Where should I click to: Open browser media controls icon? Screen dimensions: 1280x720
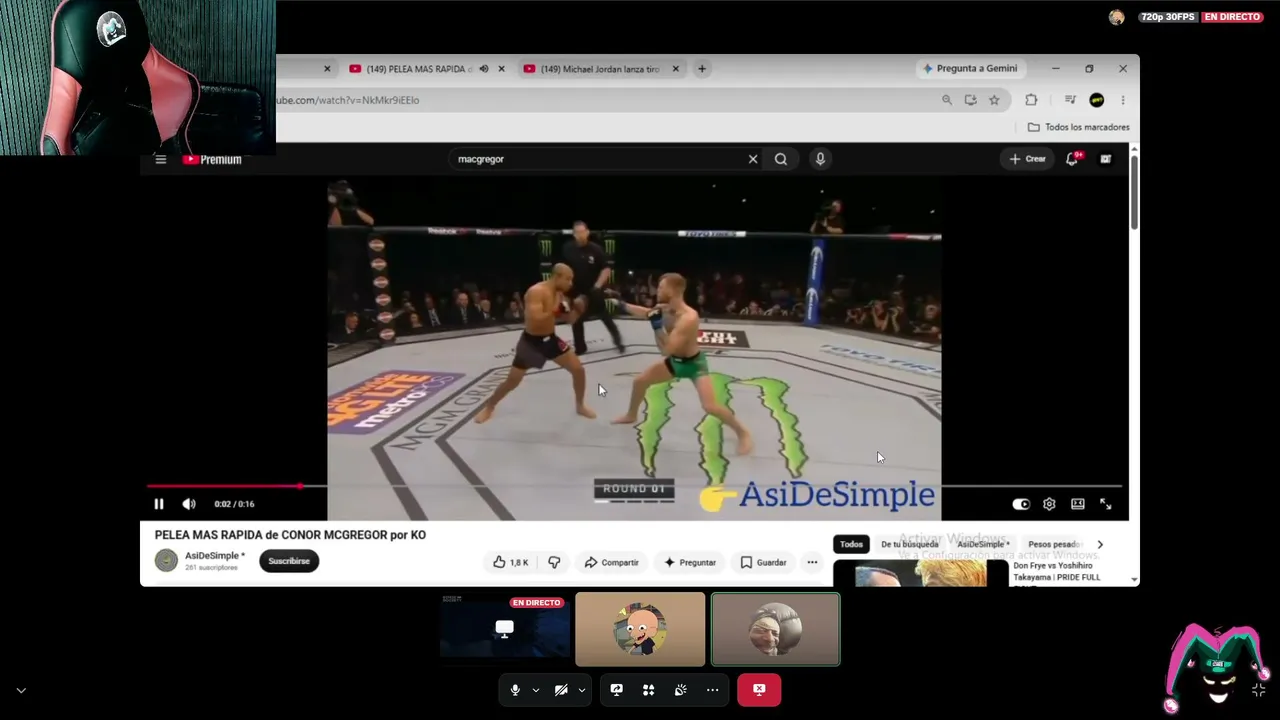point(1070,100)
